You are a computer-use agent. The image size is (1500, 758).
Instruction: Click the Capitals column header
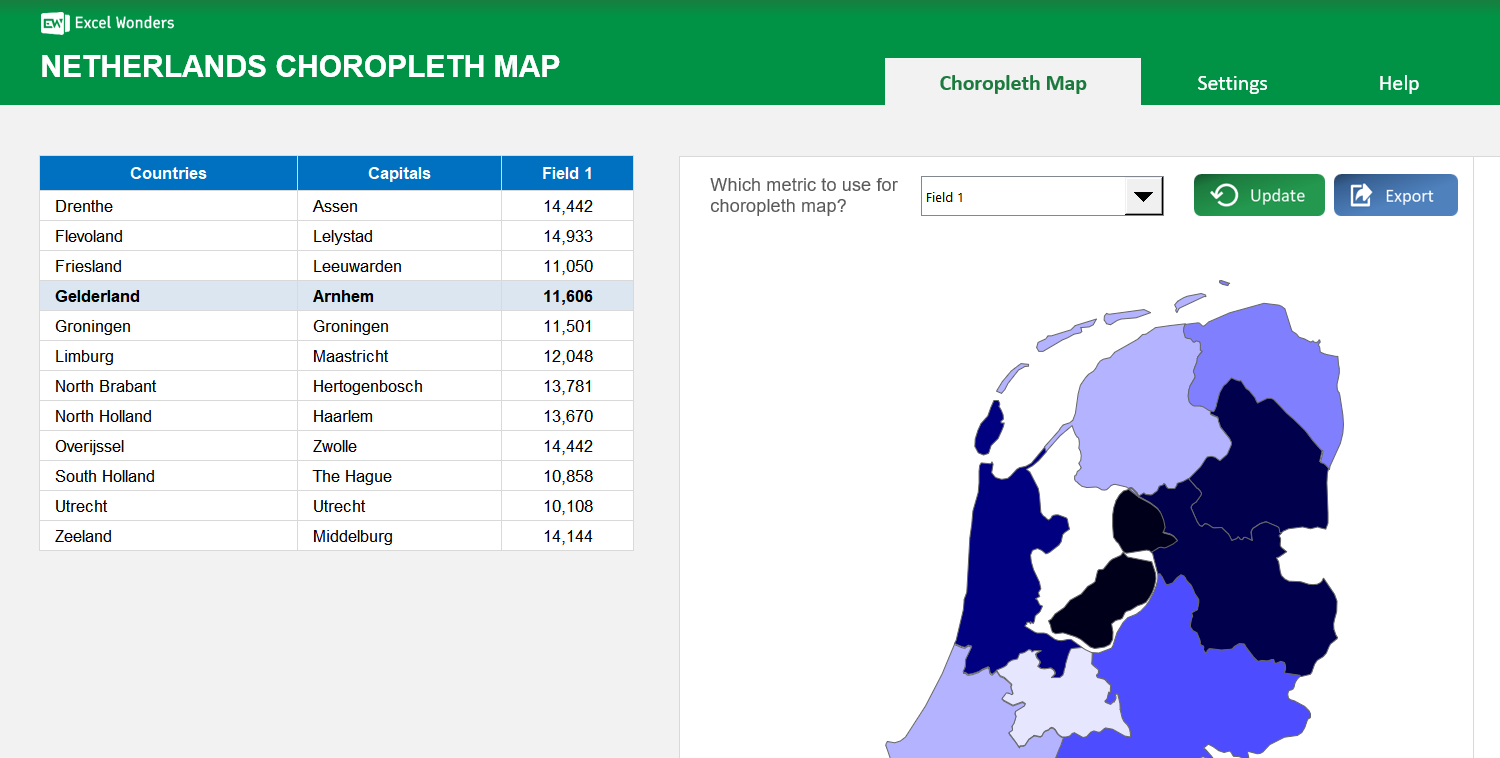pyautogui.click(x=398, y=172)
